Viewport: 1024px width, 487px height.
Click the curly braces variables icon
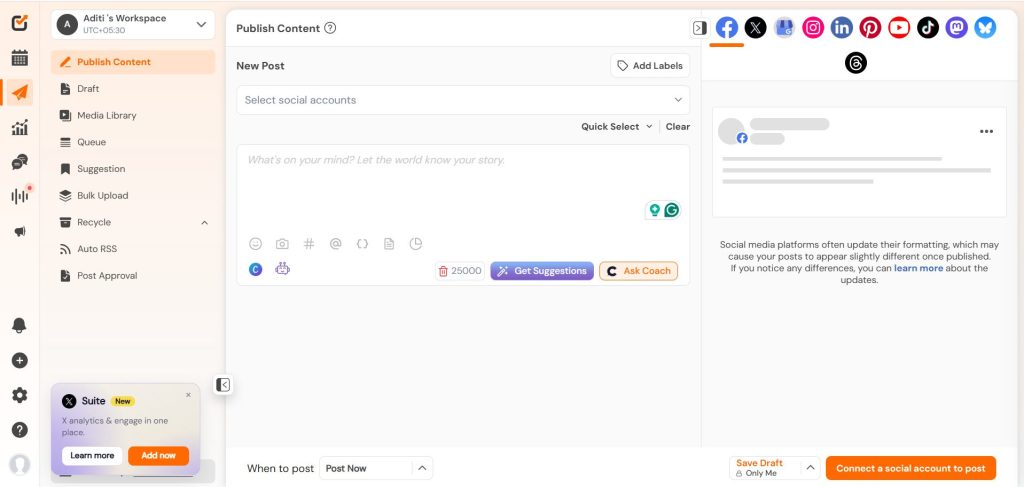pos(362,244)
